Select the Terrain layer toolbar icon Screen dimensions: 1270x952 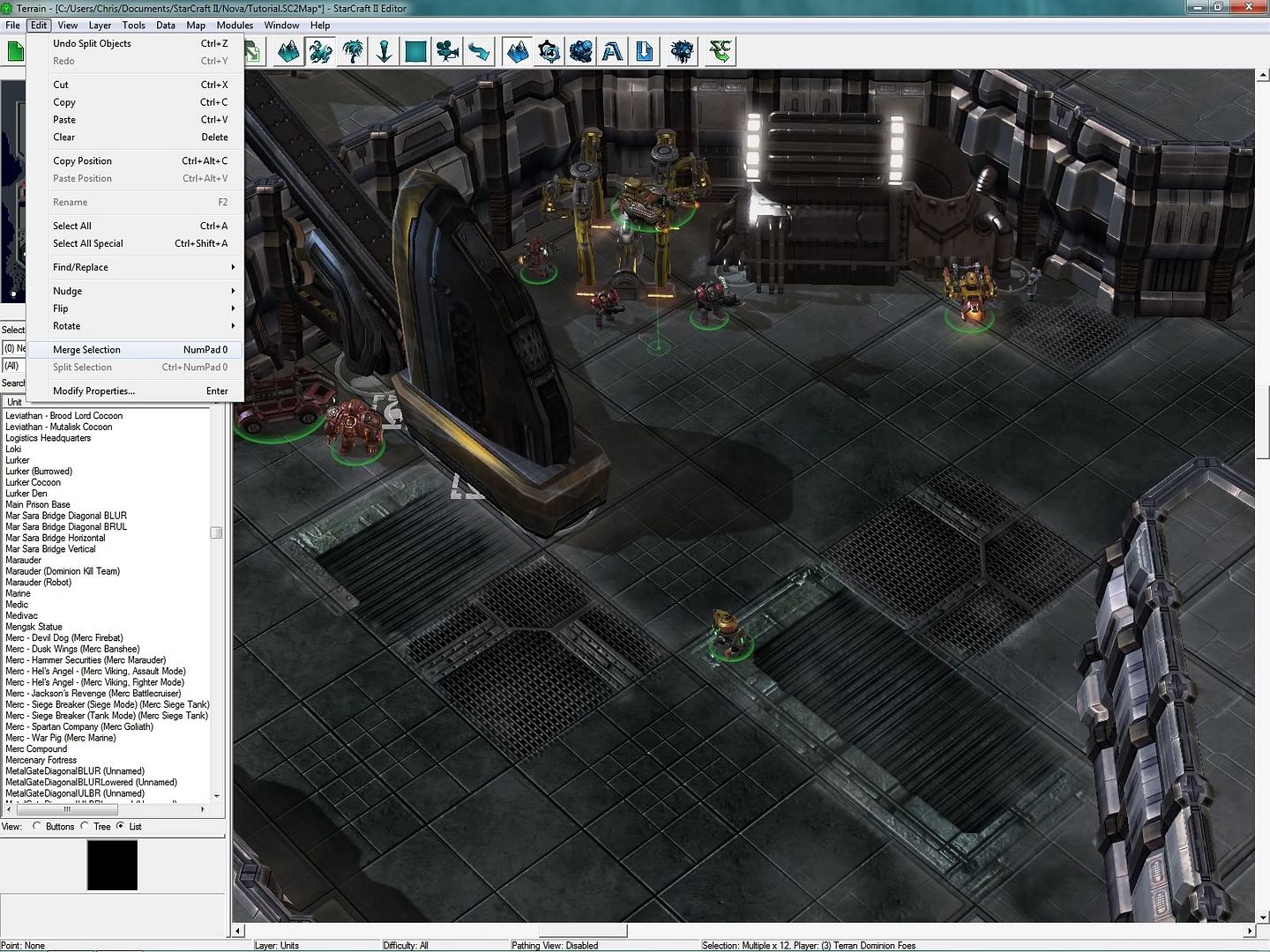[288, 51]
